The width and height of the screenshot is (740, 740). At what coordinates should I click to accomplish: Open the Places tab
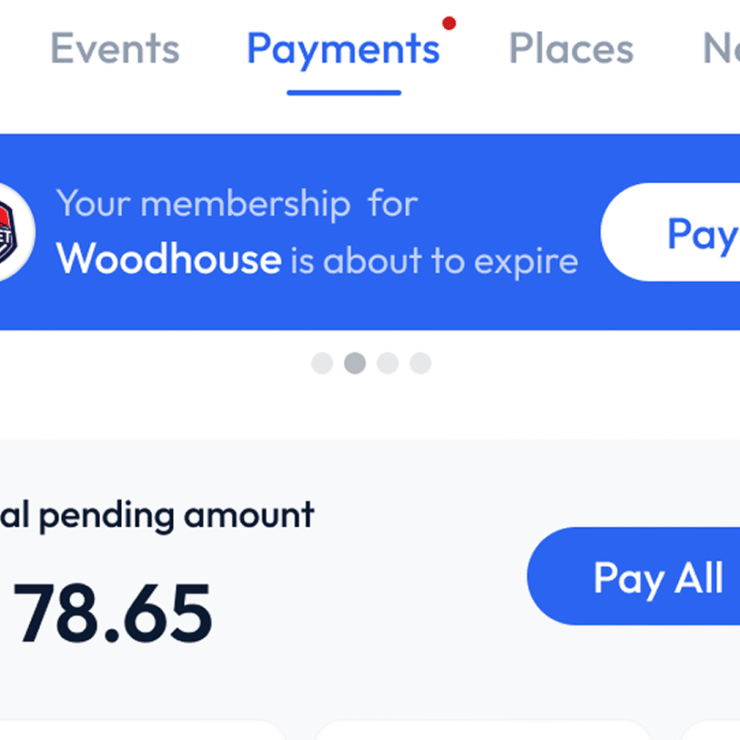[x=571, y=48]
